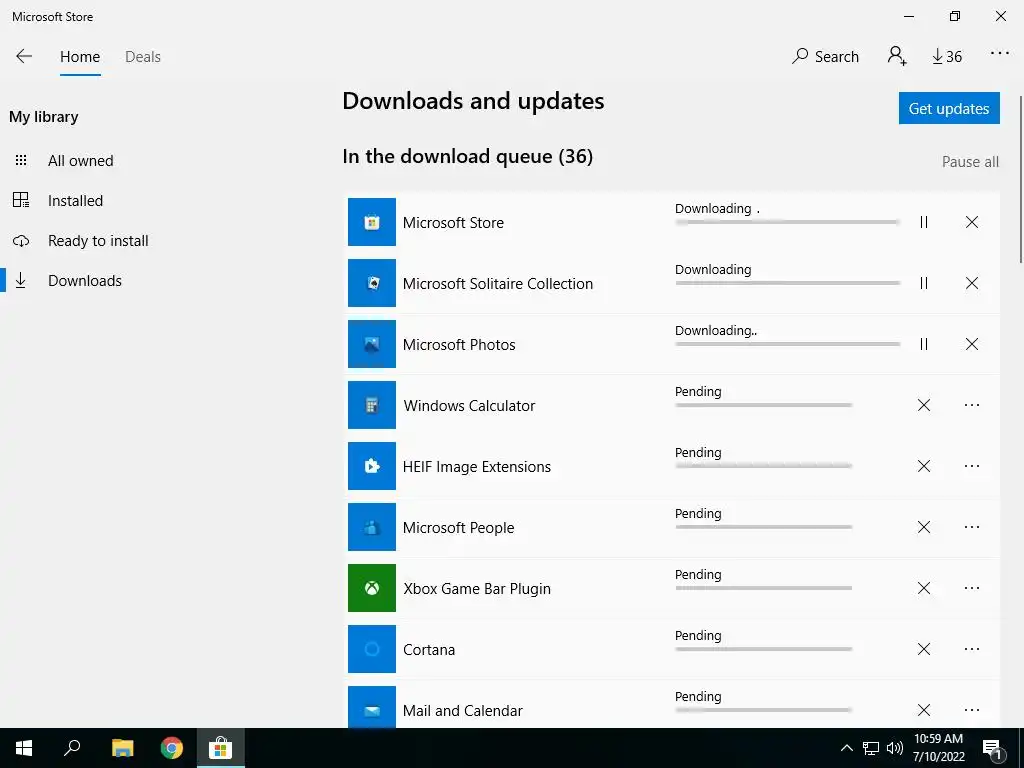
Task: Open the downloads indicator showing 36
Action: tap(947, 57)
